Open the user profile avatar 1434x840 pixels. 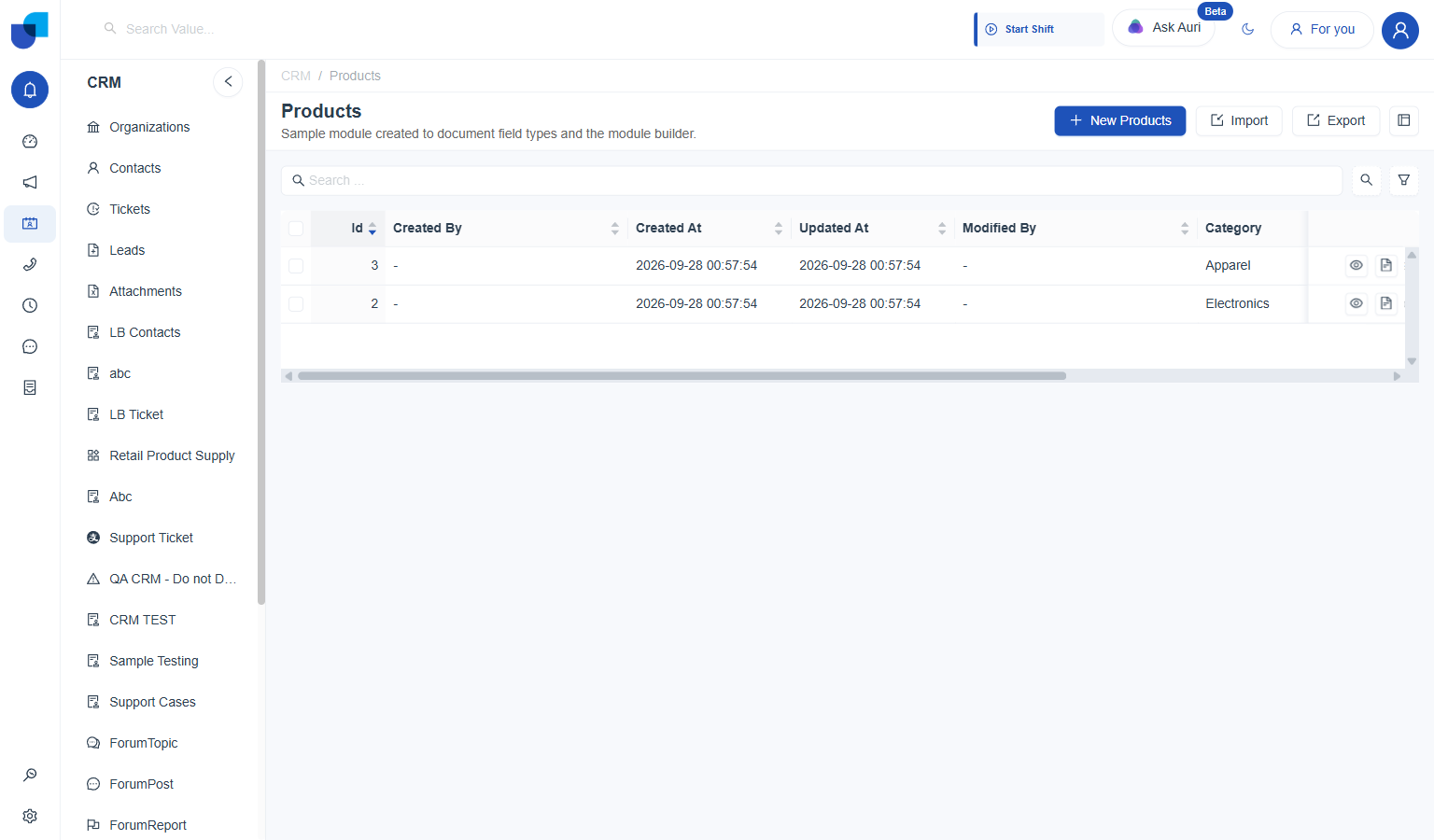(x=1399, y=30)
